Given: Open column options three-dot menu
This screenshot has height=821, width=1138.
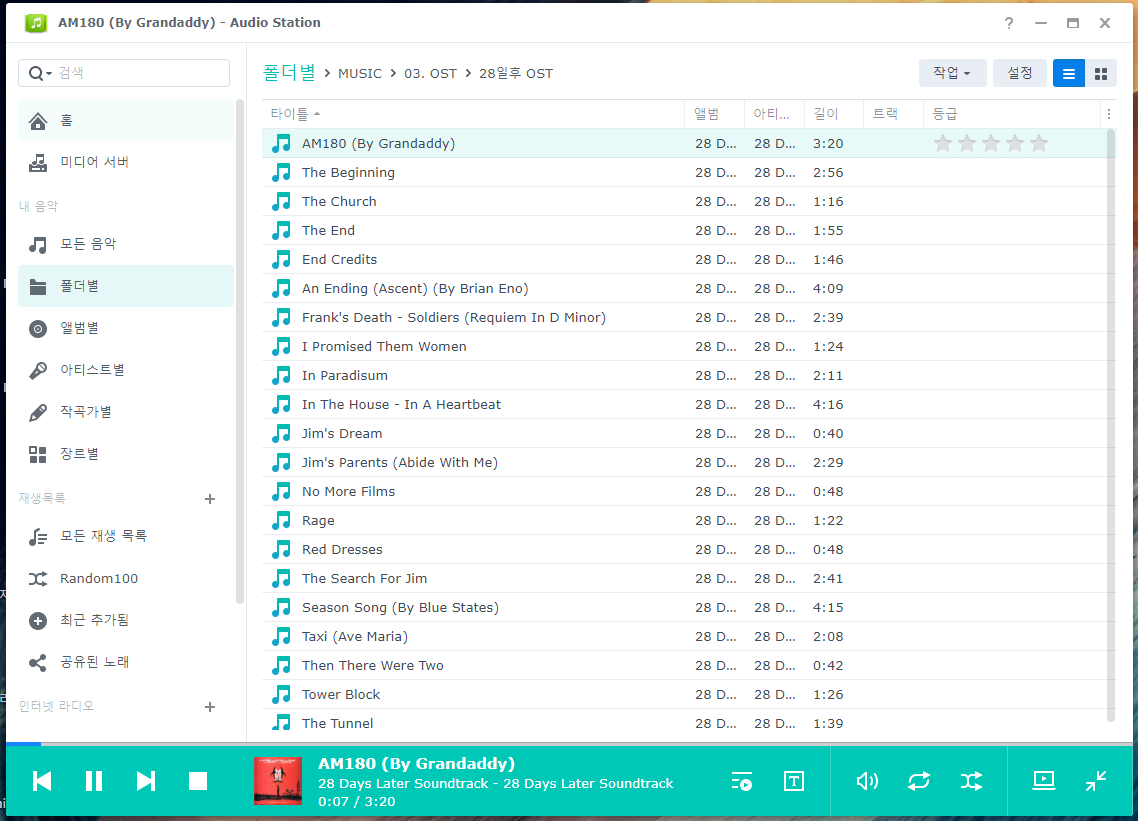Looking at the screenshot, I should click(x=1108, y=114).
